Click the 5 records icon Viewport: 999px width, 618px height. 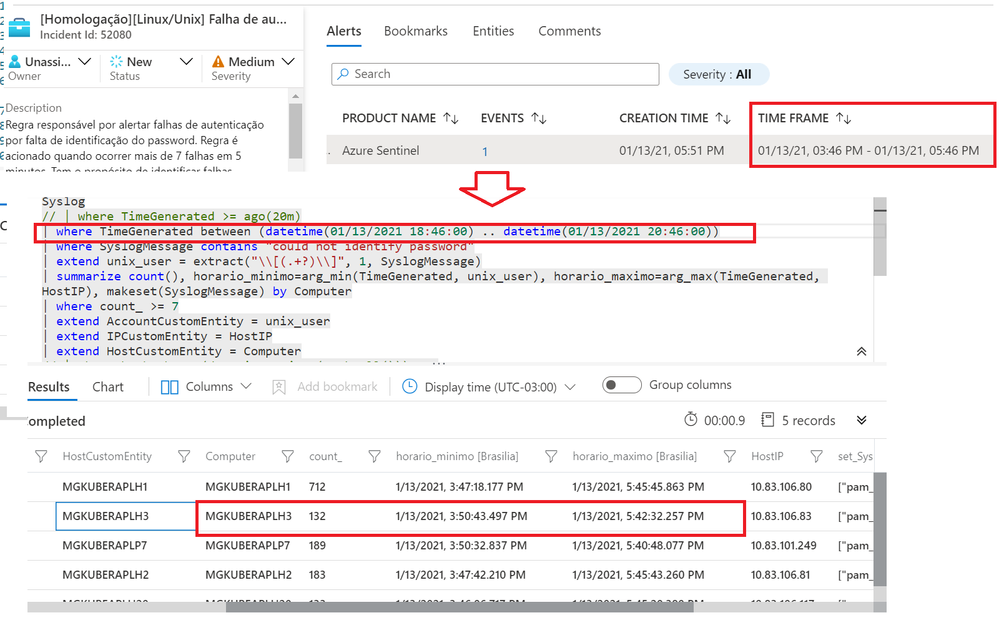point(768,420)
